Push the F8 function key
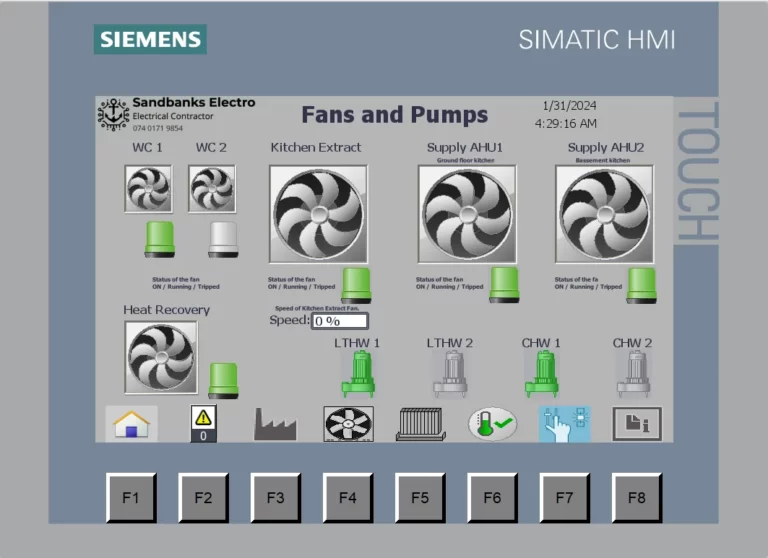The height and width of the screenshot is (558, 768). click(637, 498)
